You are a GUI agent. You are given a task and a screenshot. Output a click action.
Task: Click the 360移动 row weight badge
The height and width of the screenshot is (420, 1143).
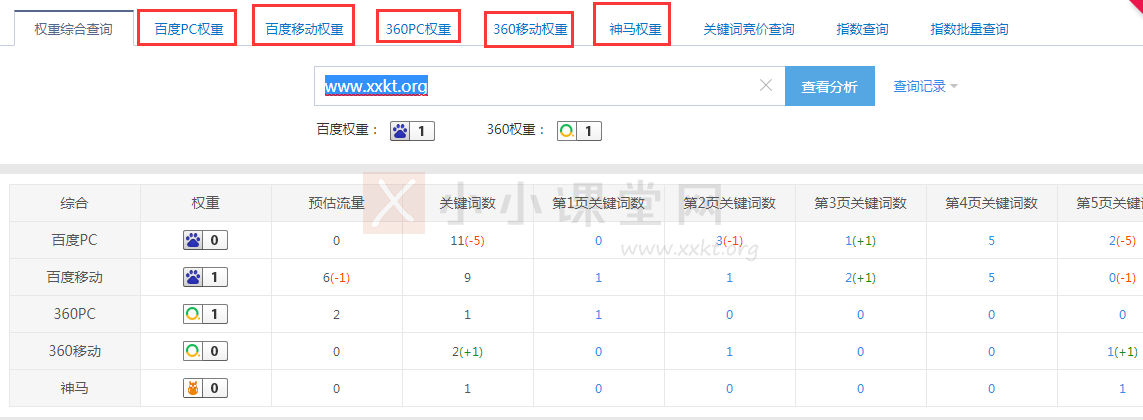pyautogui.click(x=205, y=351)
